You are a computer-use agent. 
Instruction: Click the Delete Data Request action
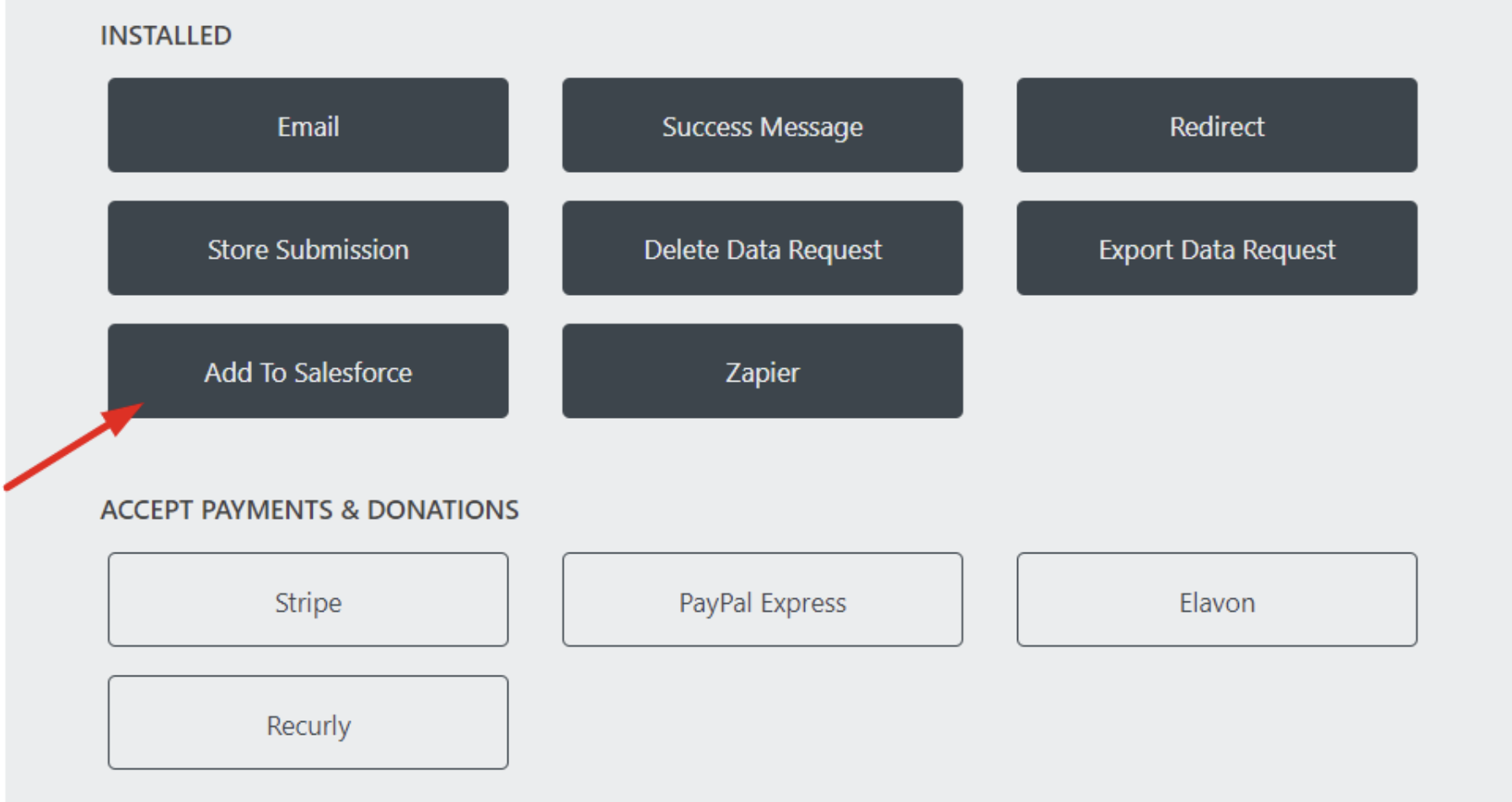click(762, 249)
